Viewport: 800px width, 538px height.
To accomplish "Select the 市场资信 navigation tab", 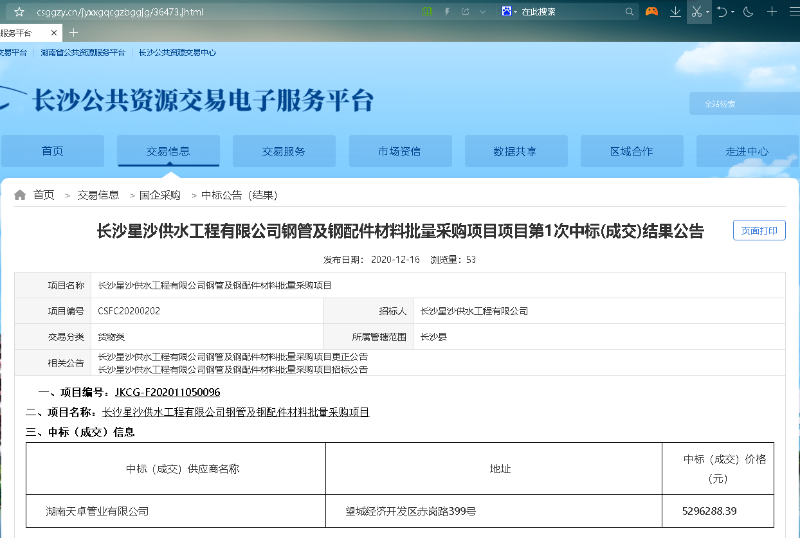I will pos(399,151).
